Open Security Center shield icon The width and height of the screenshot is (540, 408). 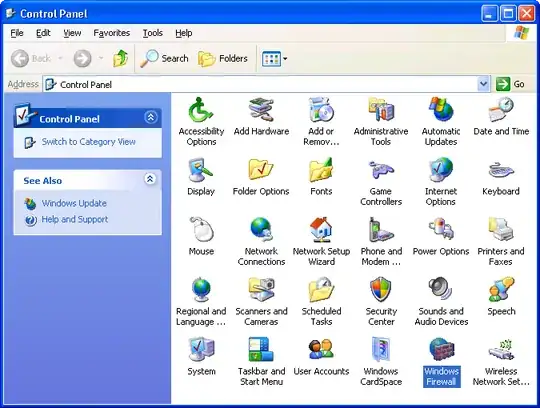click(x=381, y=290)
